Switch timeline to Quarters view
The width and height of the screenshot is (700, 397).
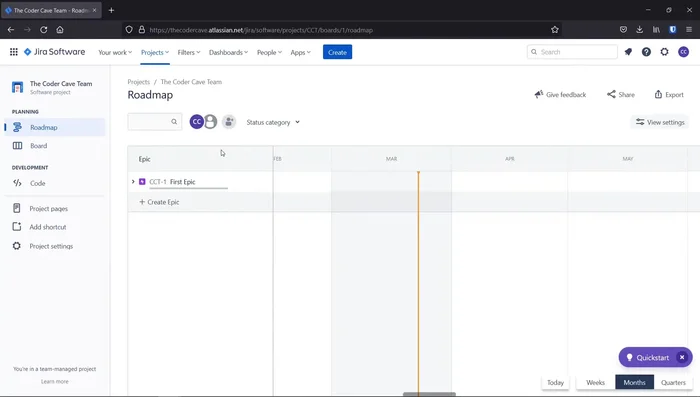(x=673, y=382)
